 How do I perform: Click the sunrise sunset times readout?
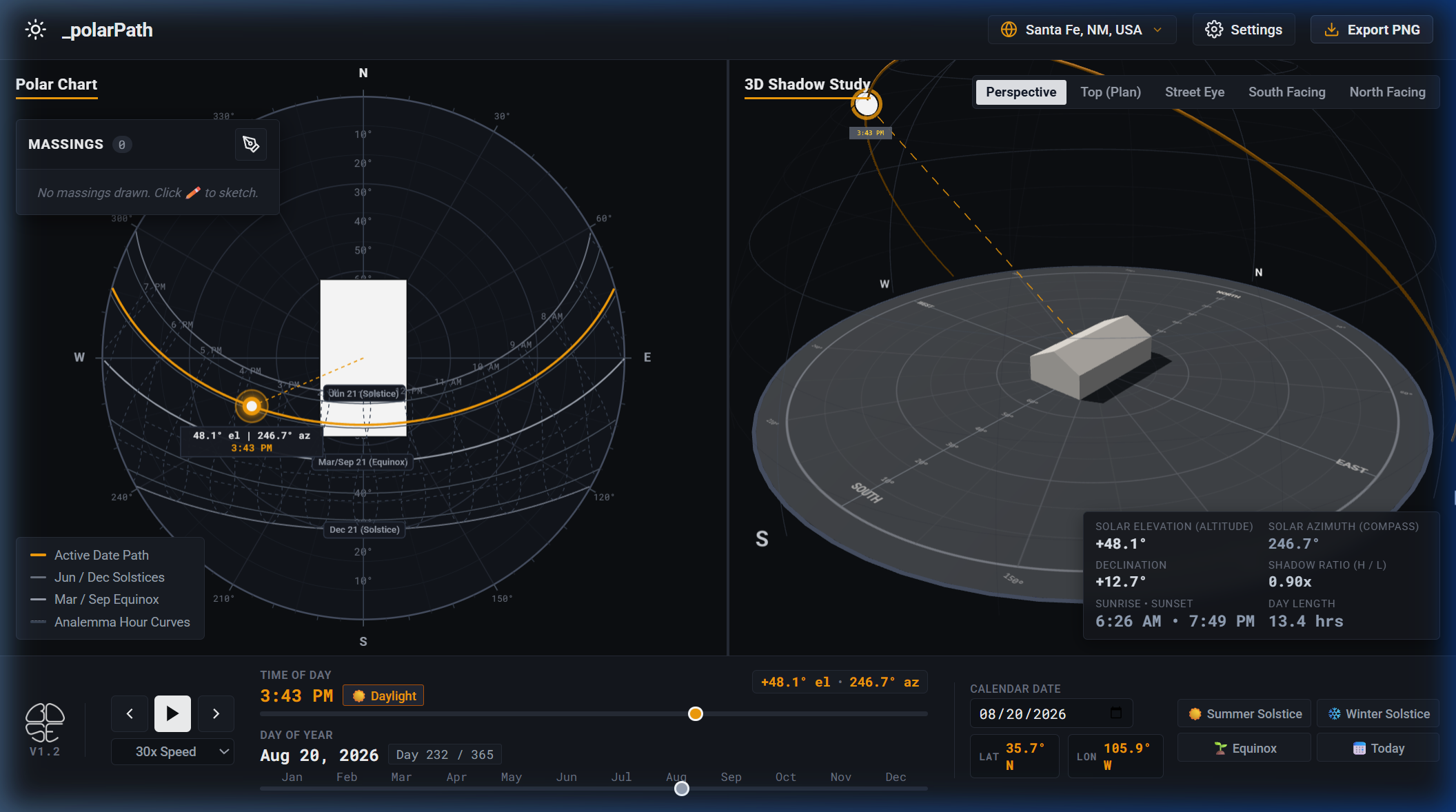(1175, 621)
